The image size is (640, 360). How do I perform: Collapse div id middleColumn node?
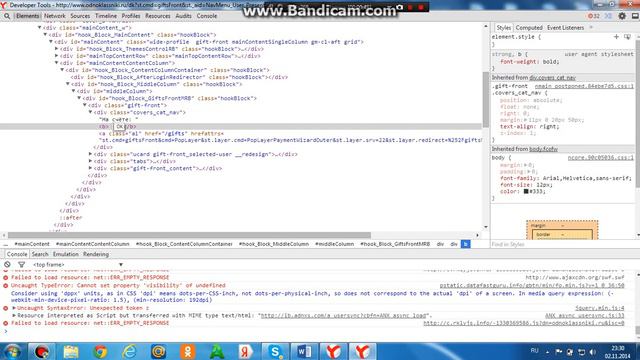click(74, 91)
